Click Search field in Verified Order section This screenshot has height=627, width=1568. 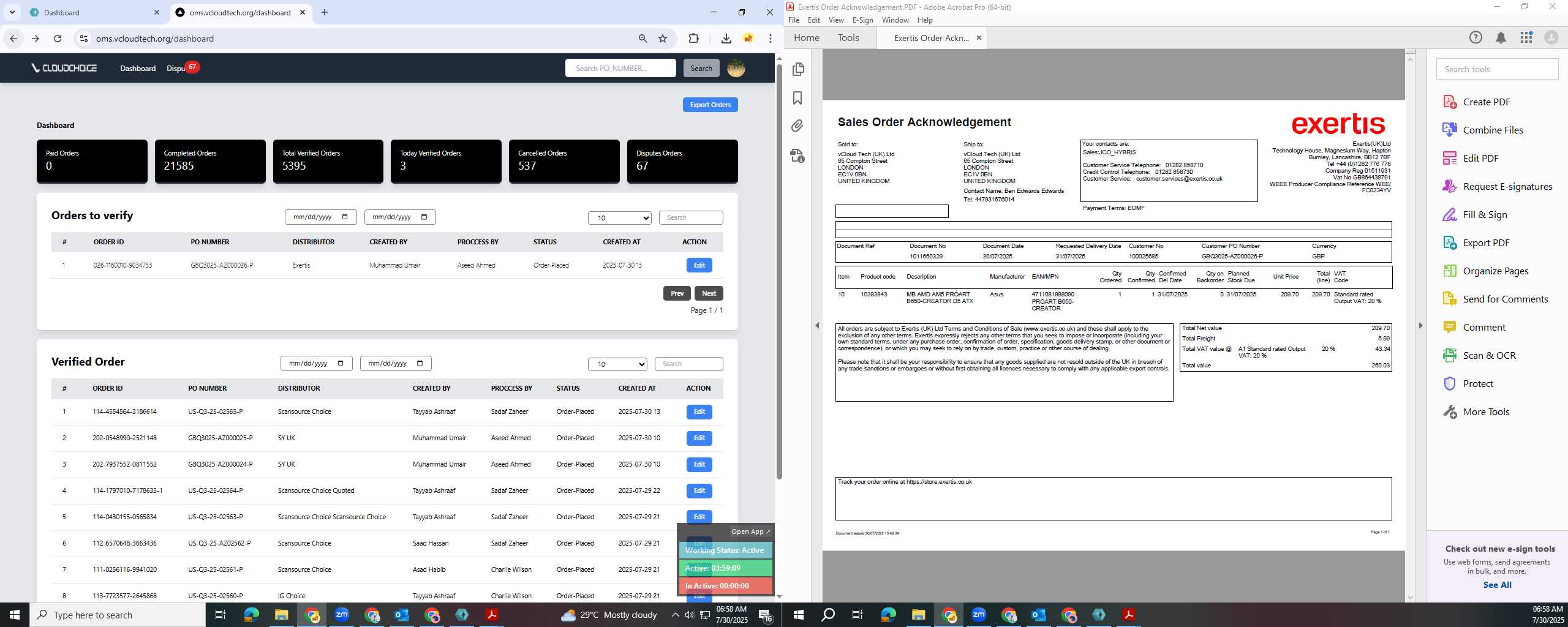point(688,364)
